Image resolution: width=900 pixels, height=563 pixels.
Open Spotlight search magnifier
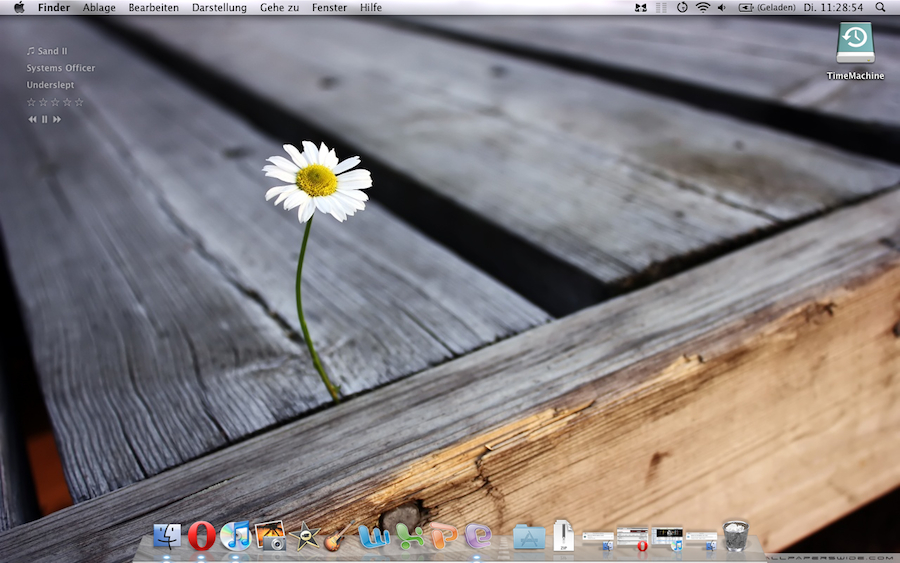pos(880,7)
